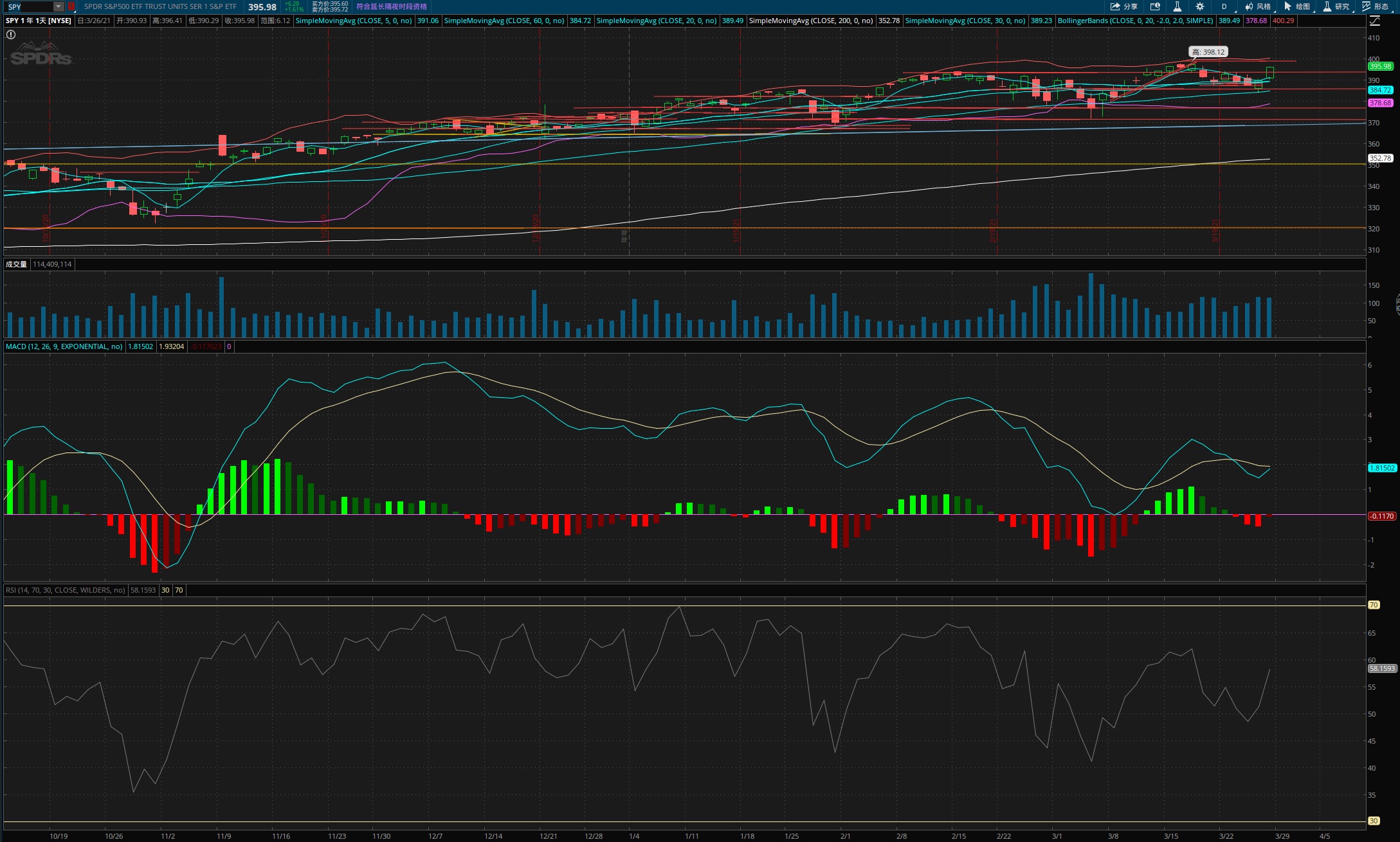Select the SimpleMovingAvg (CLOSE, 30, 0, no) label
This screenshot has width=1400, height=842.
click(965, 21)
